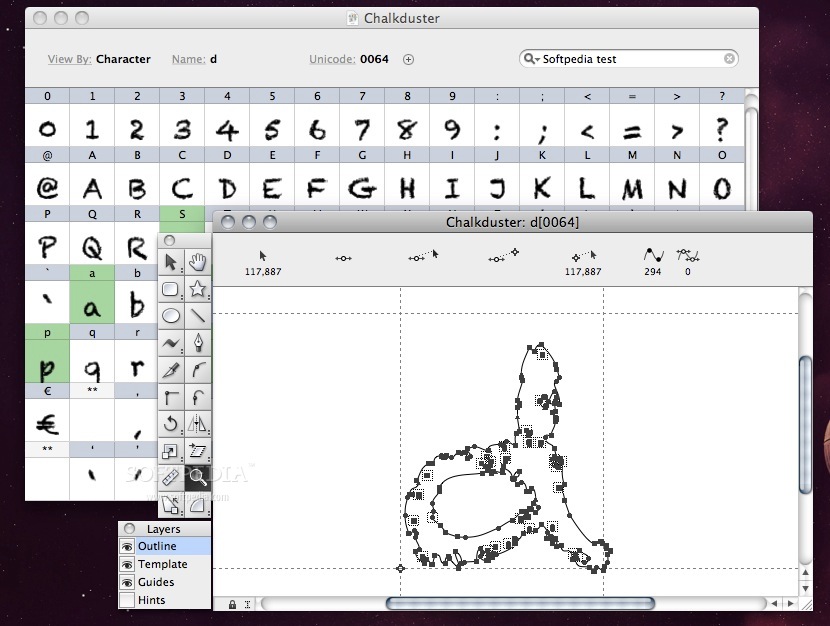
Task: Select the curve point tool
Action: 197,370
